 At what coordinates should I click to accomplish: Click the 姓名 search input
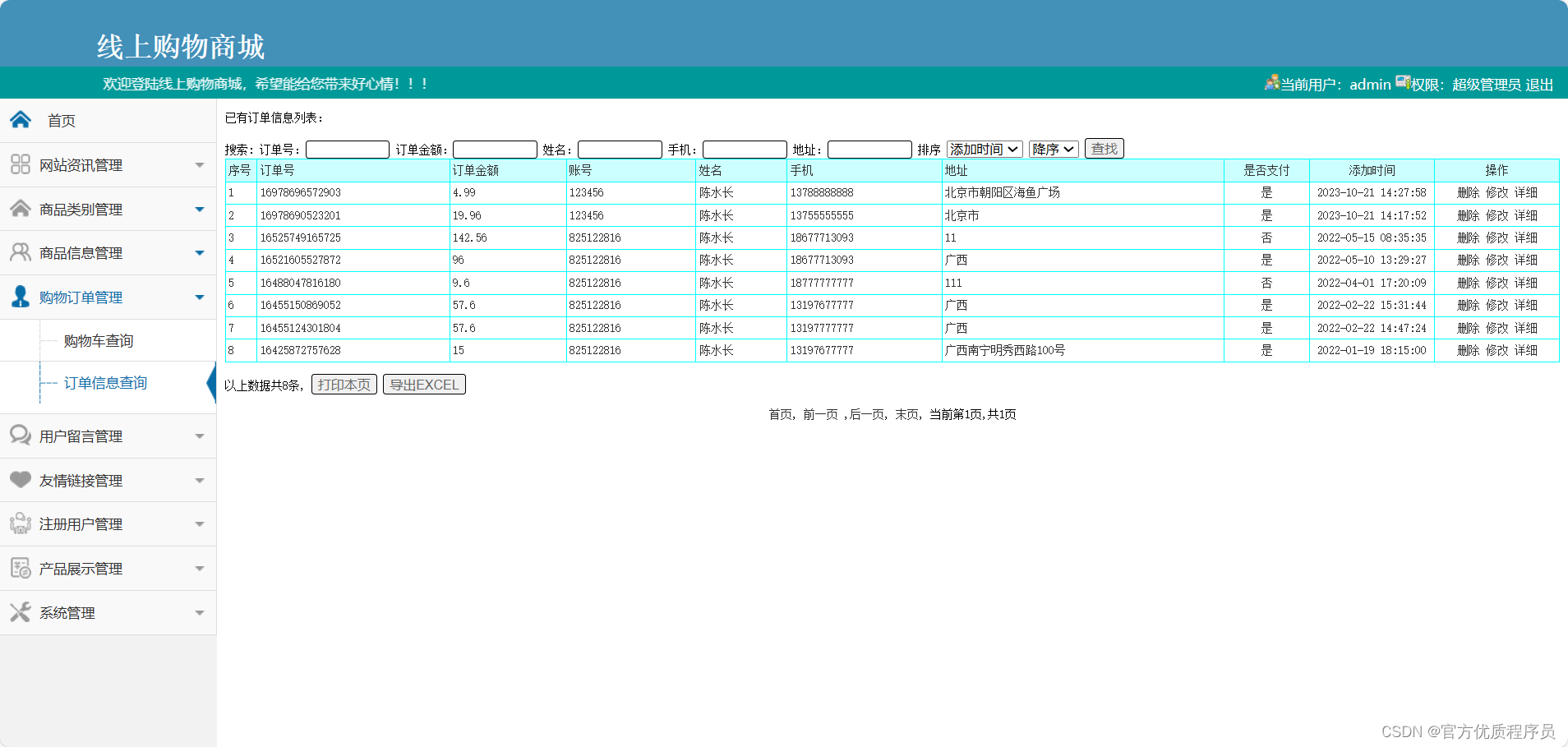pos(620,150)
